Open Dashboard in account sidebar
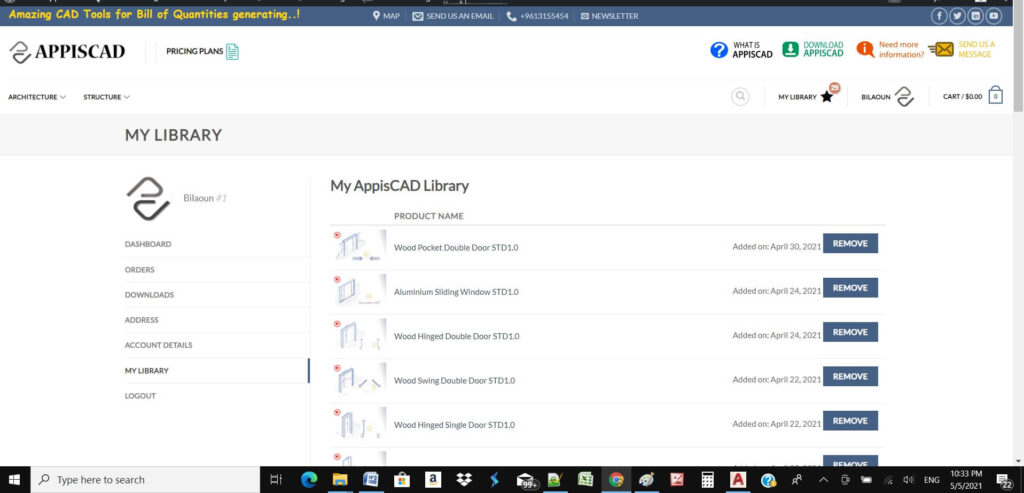 [x=148, y=244]
